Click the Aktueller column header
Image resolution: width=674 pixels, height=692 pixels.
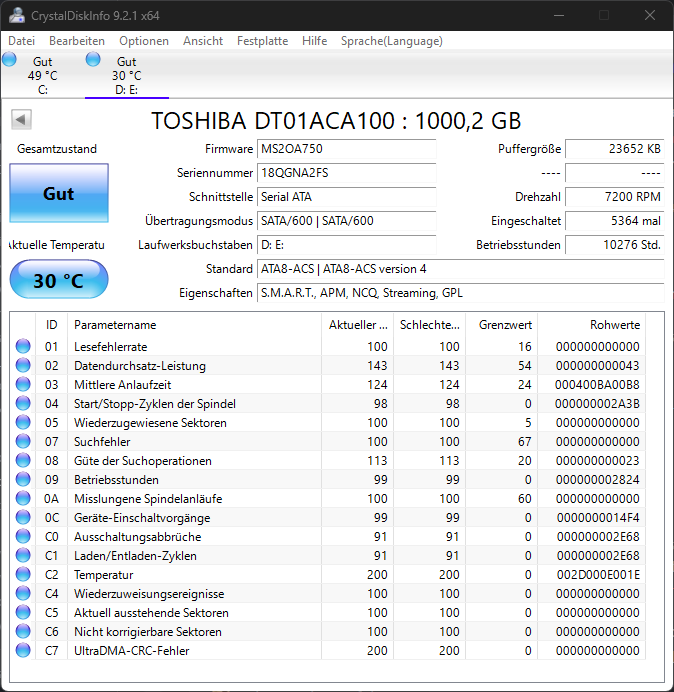tap(358, 325)
